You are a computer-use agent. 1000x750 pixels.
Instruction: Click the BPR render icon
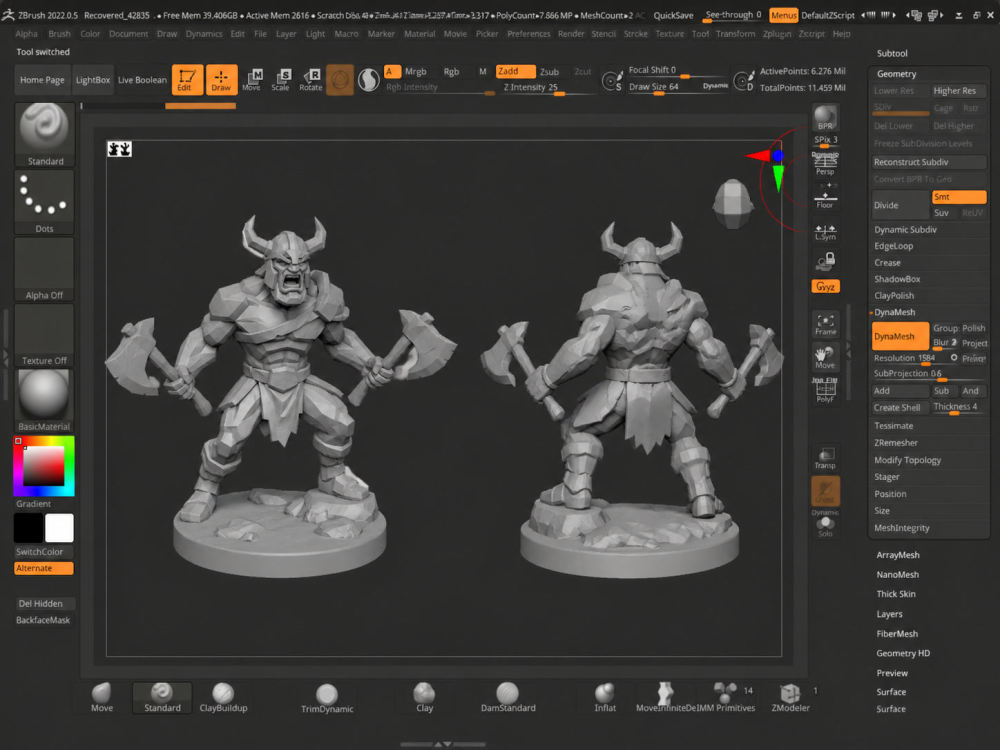pyautogui.click(x=825, y=117)
